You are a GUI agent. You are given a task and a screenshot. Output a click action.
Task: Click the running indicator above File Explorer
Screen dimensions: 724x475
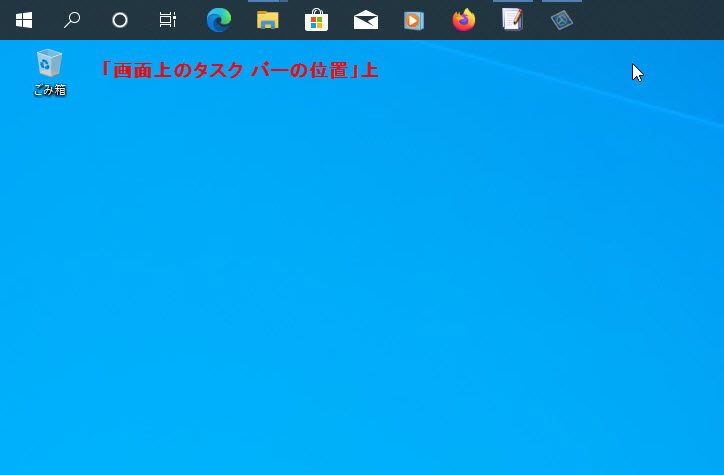(x=267, y=2)
